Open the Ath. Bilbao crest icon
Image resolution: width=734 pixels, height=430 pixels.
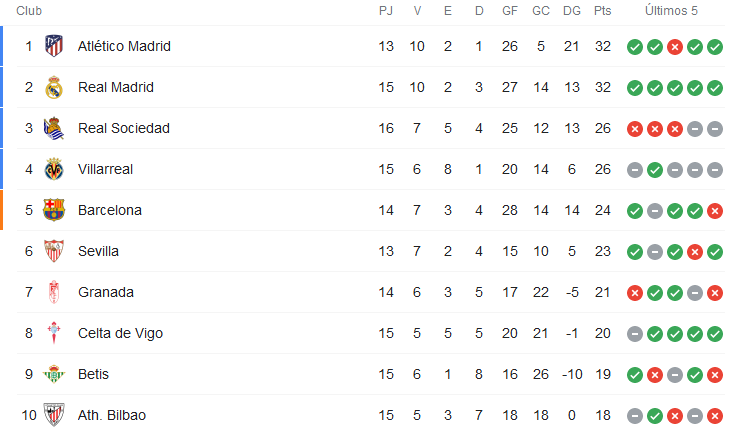pos(54,415)
